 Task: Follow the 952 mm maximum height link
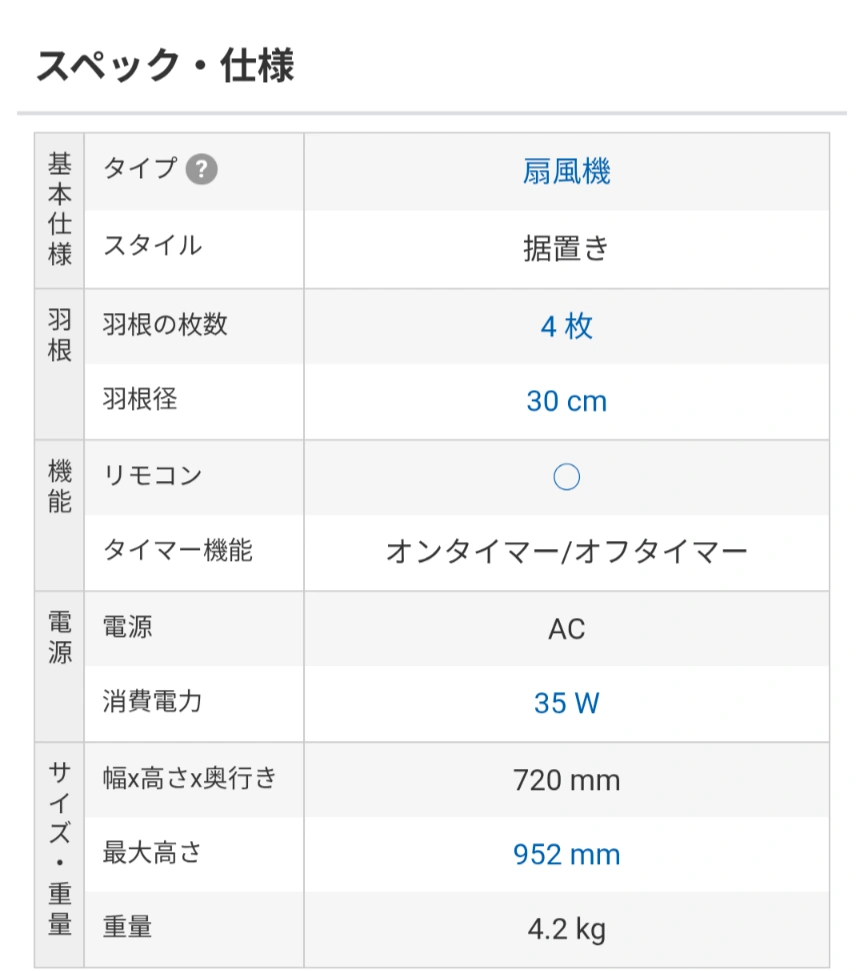(x=566, y=855)
